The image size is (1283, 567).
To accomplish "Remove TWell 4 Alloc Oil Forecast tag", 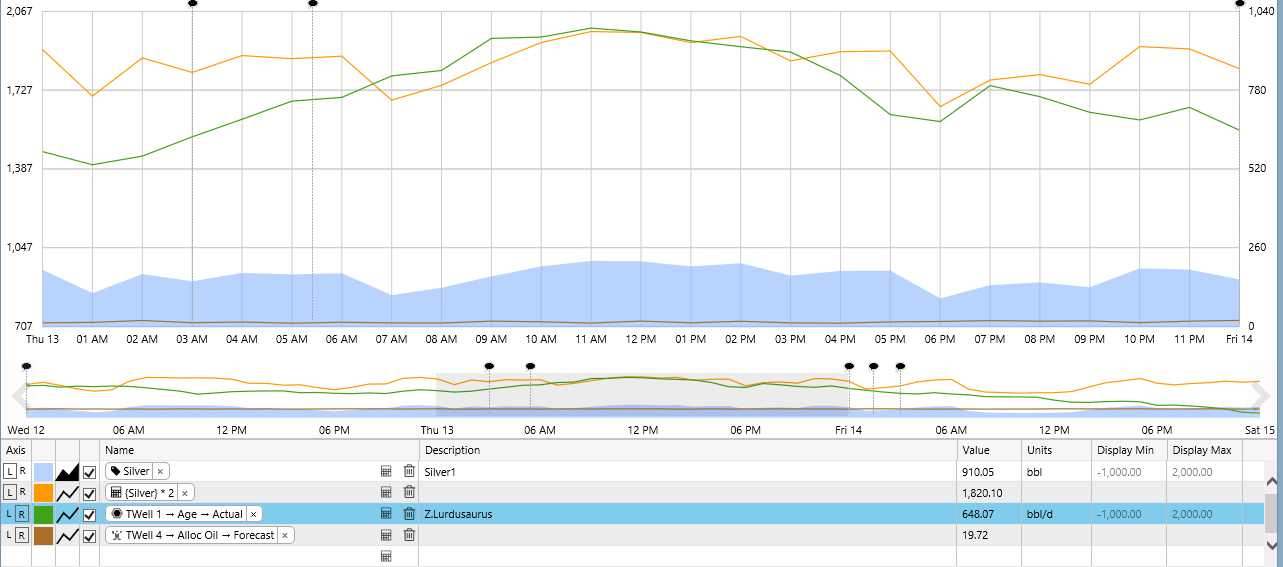I will pos(285,535).
